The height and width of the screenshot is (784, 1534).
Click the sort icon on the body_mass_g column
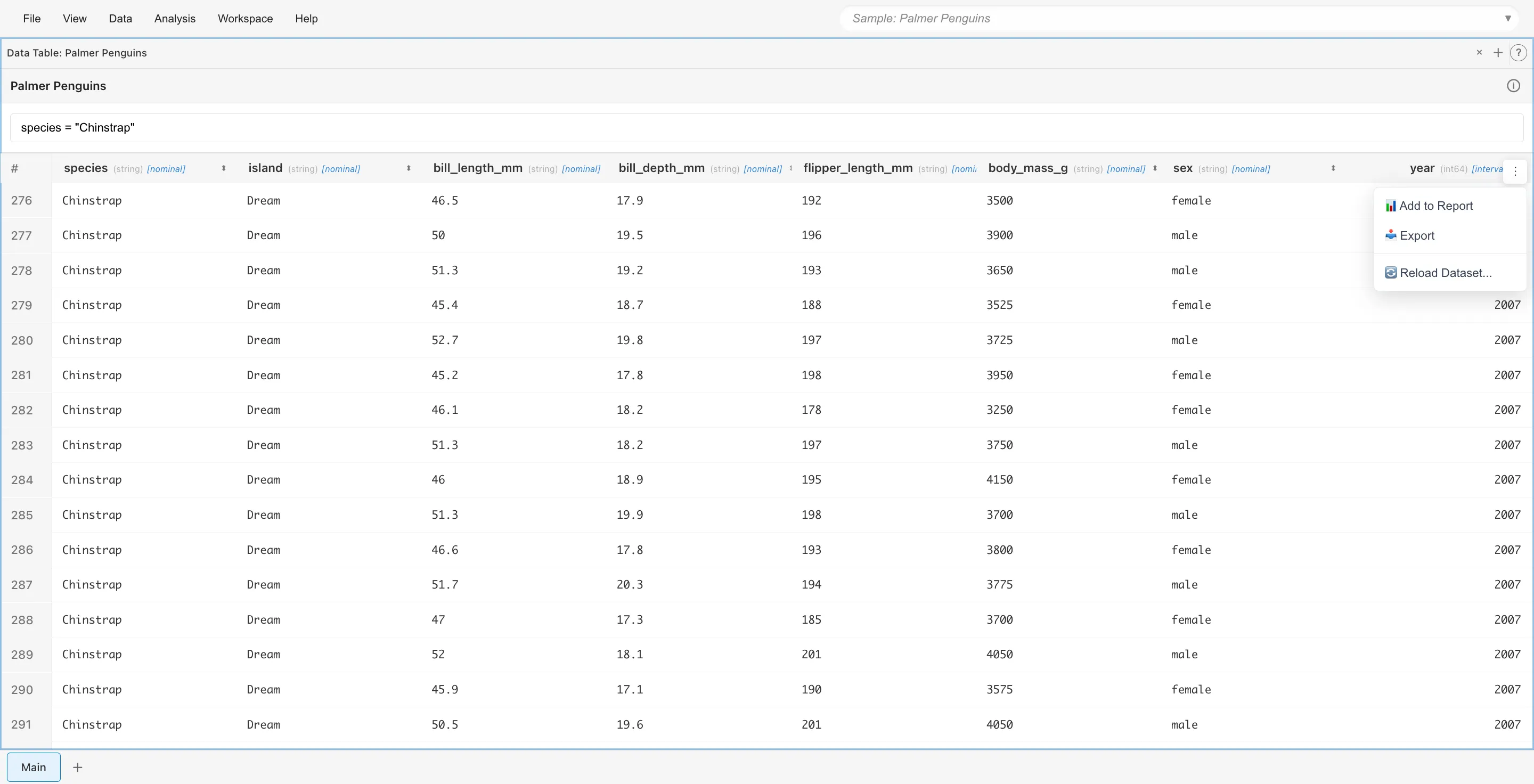[1155, 168]
